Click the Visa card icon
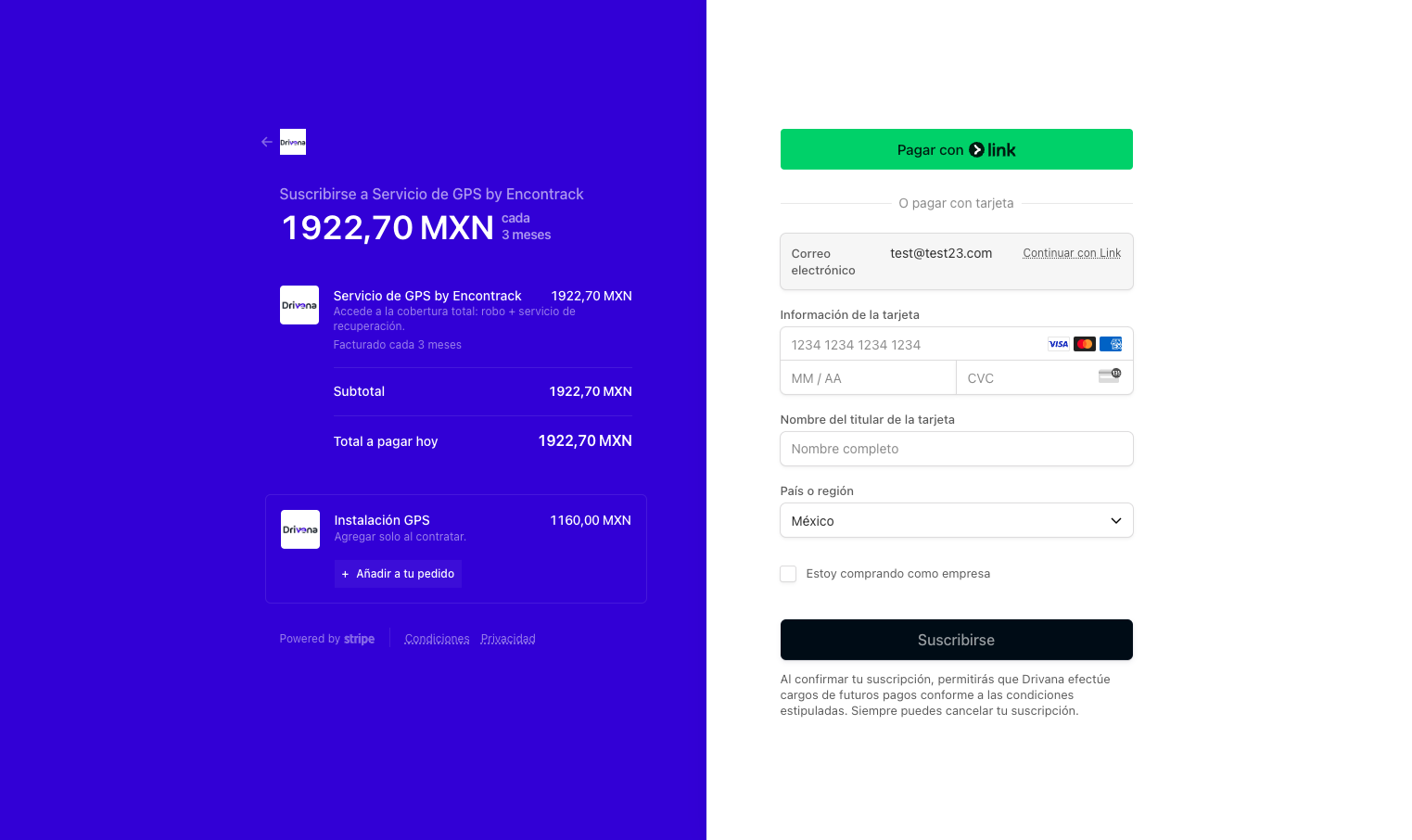Viewport: 1412px width, 840px height. (1059, 344)
